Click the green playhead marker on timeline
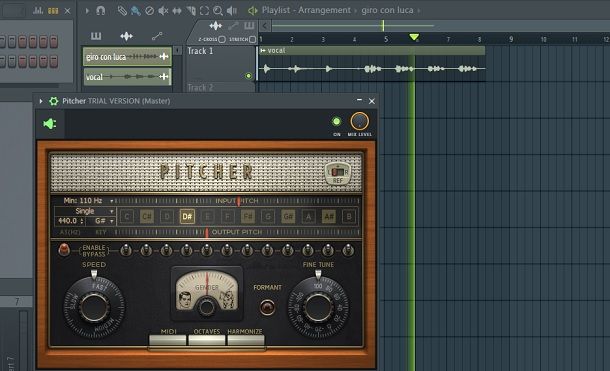 [x=414, y=37]
